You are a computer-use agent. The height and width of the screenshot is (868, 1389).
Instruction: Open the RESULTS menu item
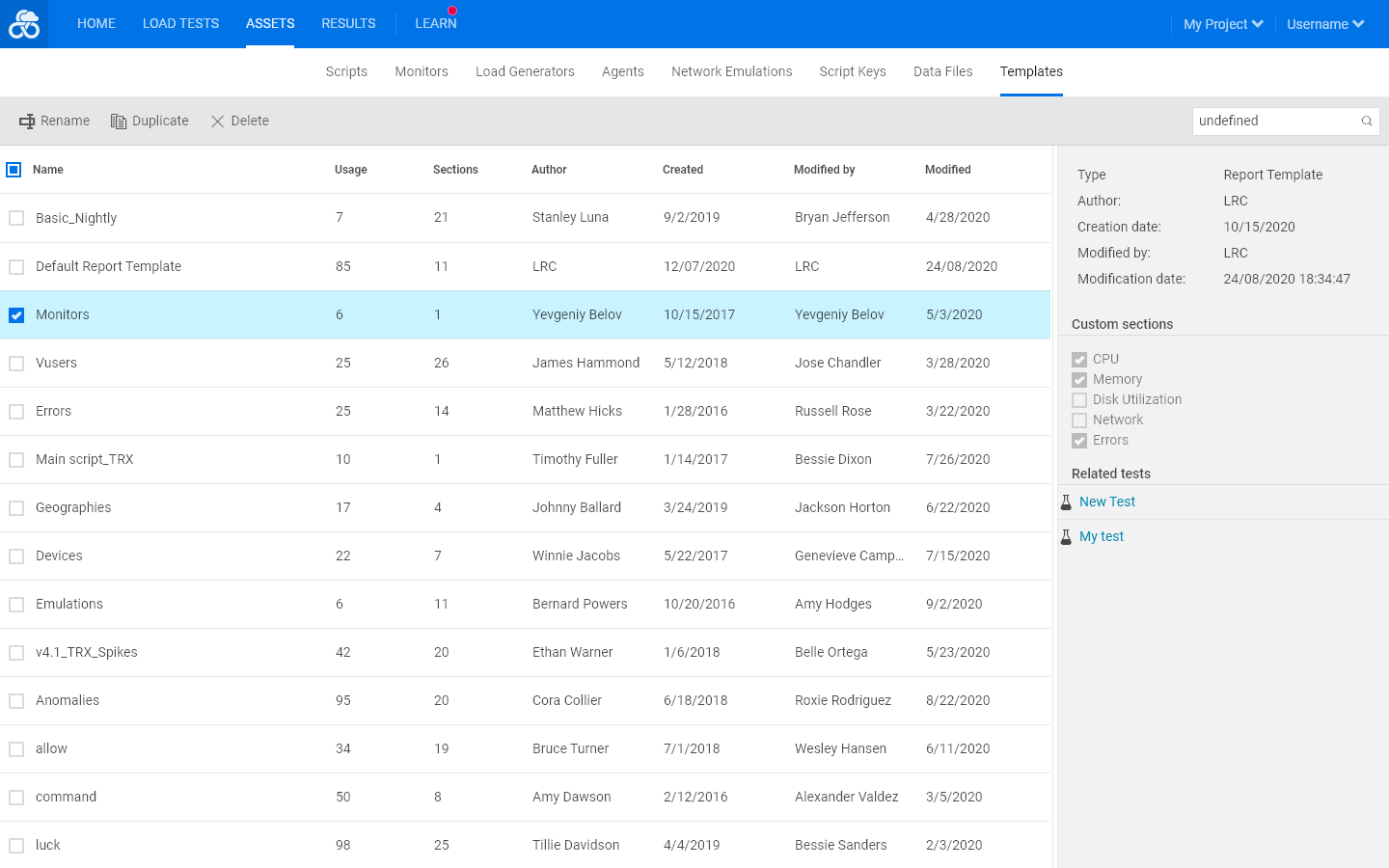348,23
